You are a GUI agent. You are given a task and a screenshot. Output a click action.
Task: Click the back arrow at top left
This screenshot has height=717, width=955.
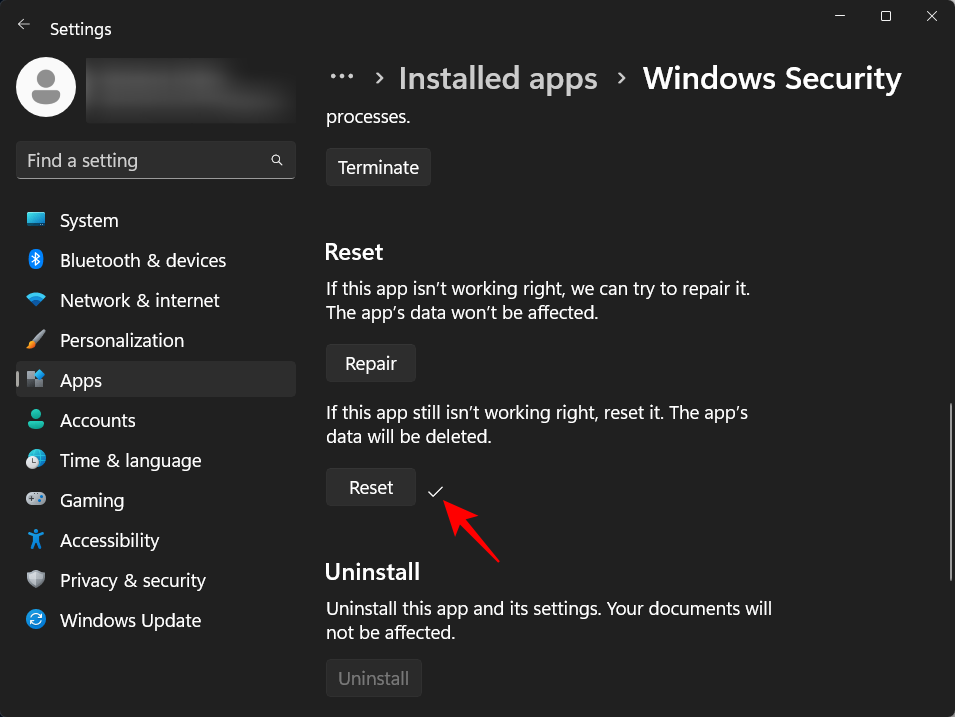click(23, 24)
